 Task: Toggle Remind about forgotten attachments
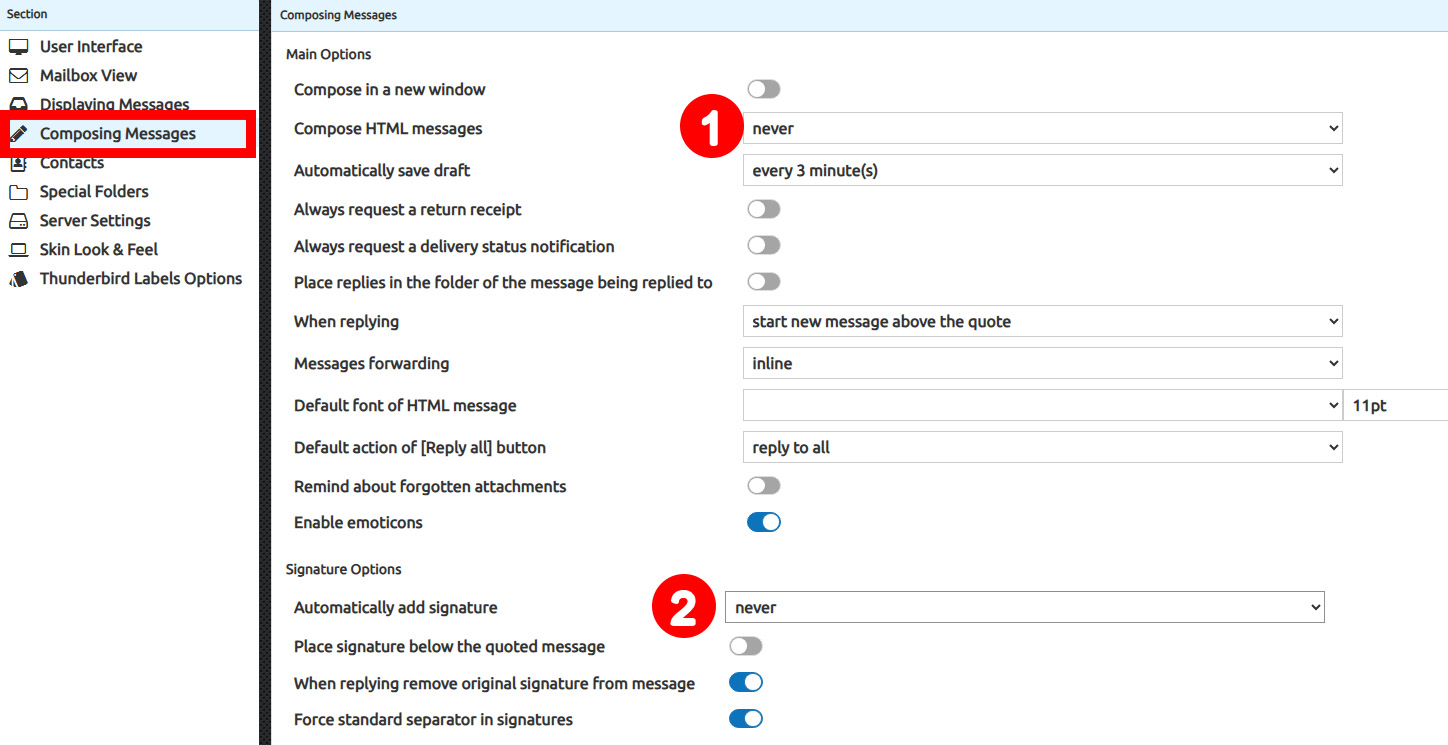(x=763, y=487)
